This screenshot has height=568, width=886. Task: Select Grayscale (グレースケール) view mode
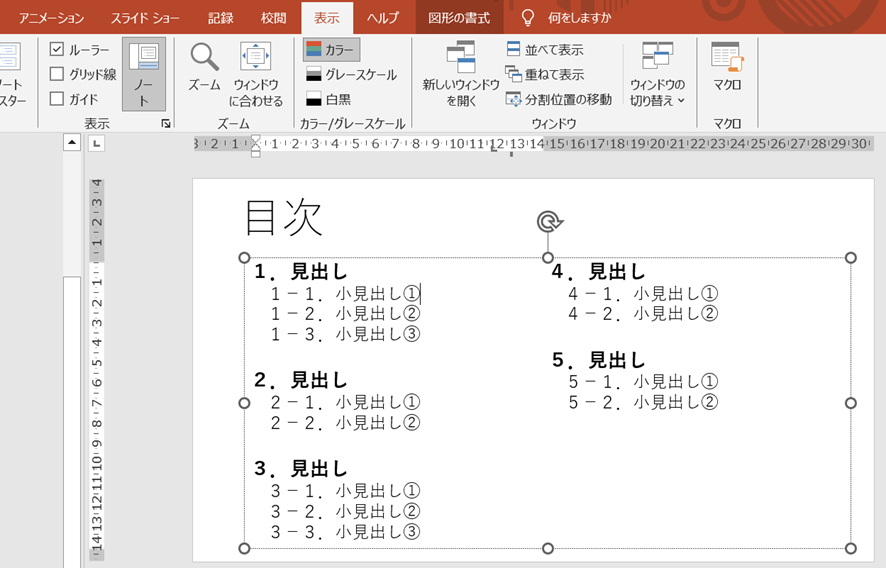350,74
